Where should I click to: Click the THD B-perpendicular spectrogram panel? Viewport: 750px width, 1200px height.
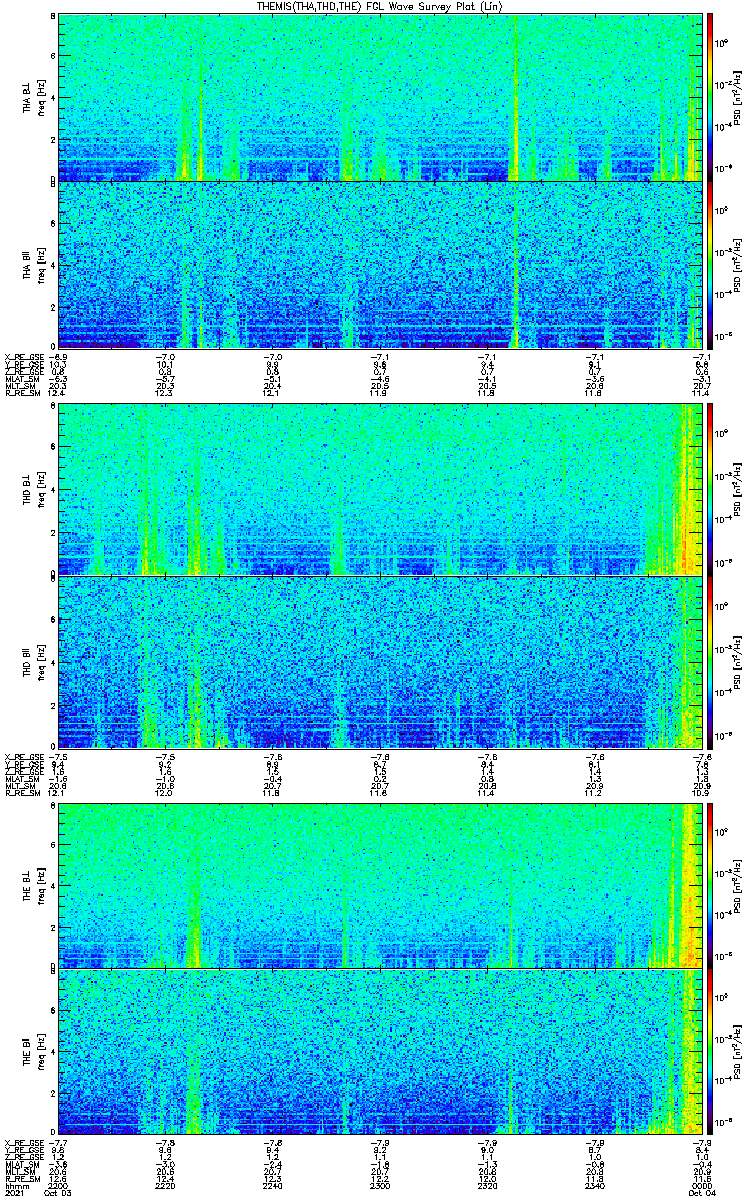click(378, 489)
